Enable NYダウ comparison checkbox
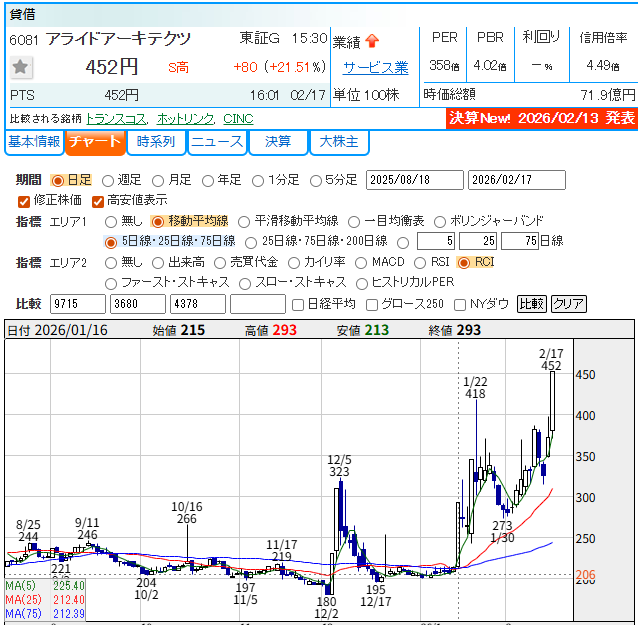The image size is (638, 625). click(x=460, y=305)
